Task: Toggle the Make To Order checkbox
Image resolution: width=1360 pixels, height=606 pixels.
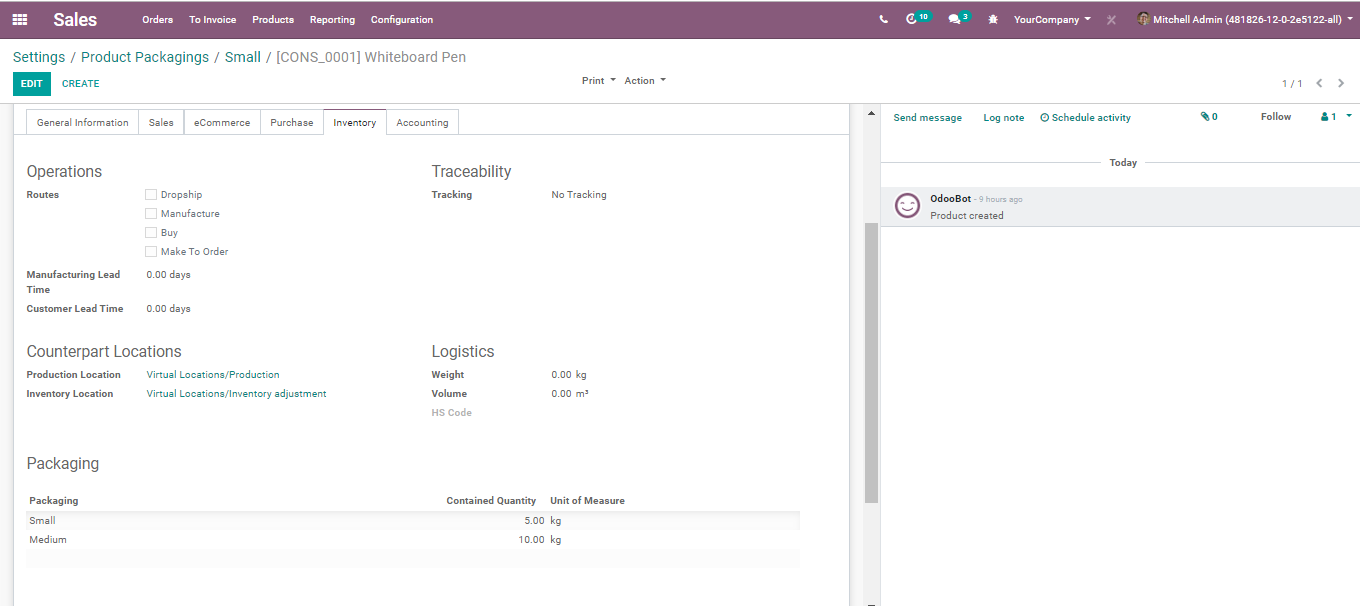Action: point(151,252)
